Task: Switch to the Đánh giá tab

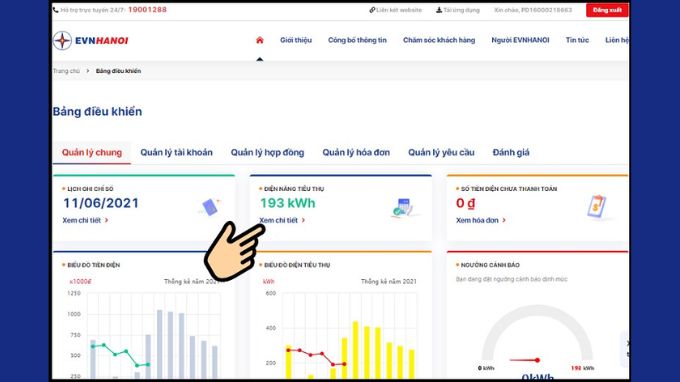Action: (511, 153)
